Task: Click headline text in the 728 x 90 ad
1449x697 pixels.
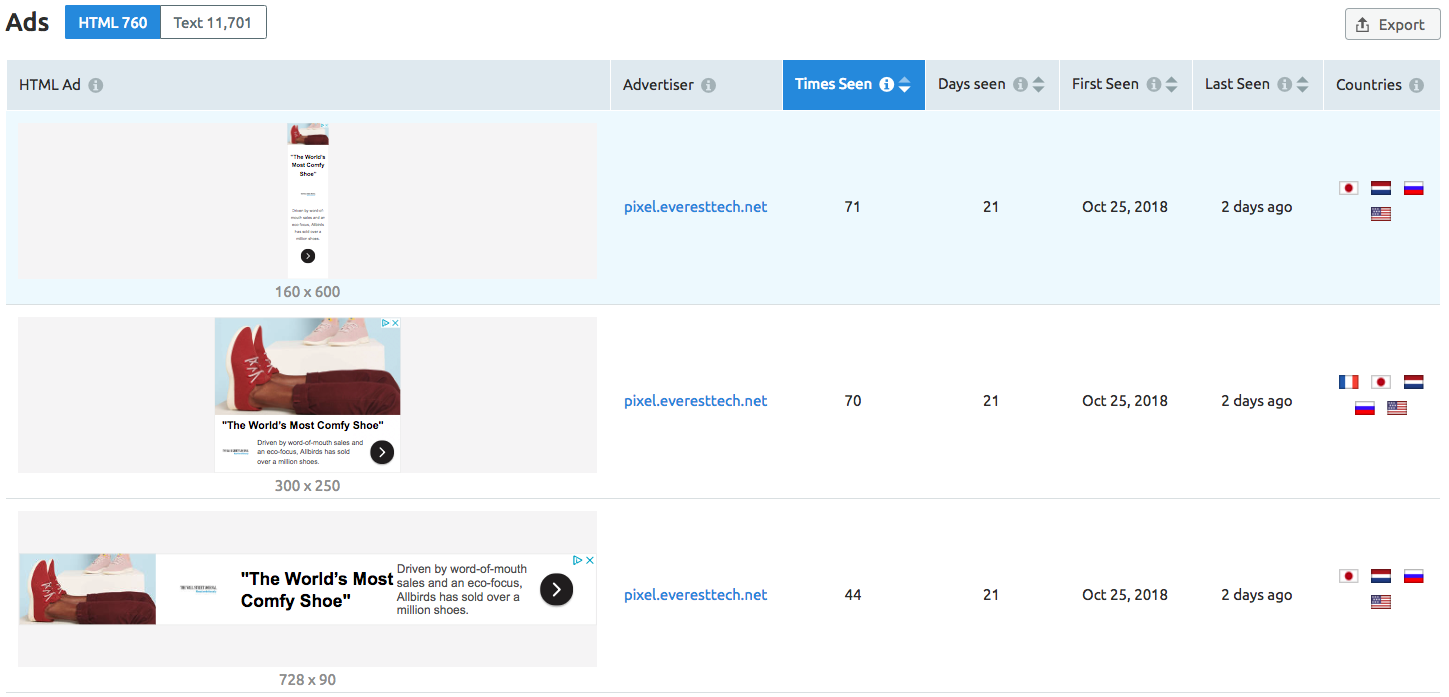Action: tap(317, 590)
